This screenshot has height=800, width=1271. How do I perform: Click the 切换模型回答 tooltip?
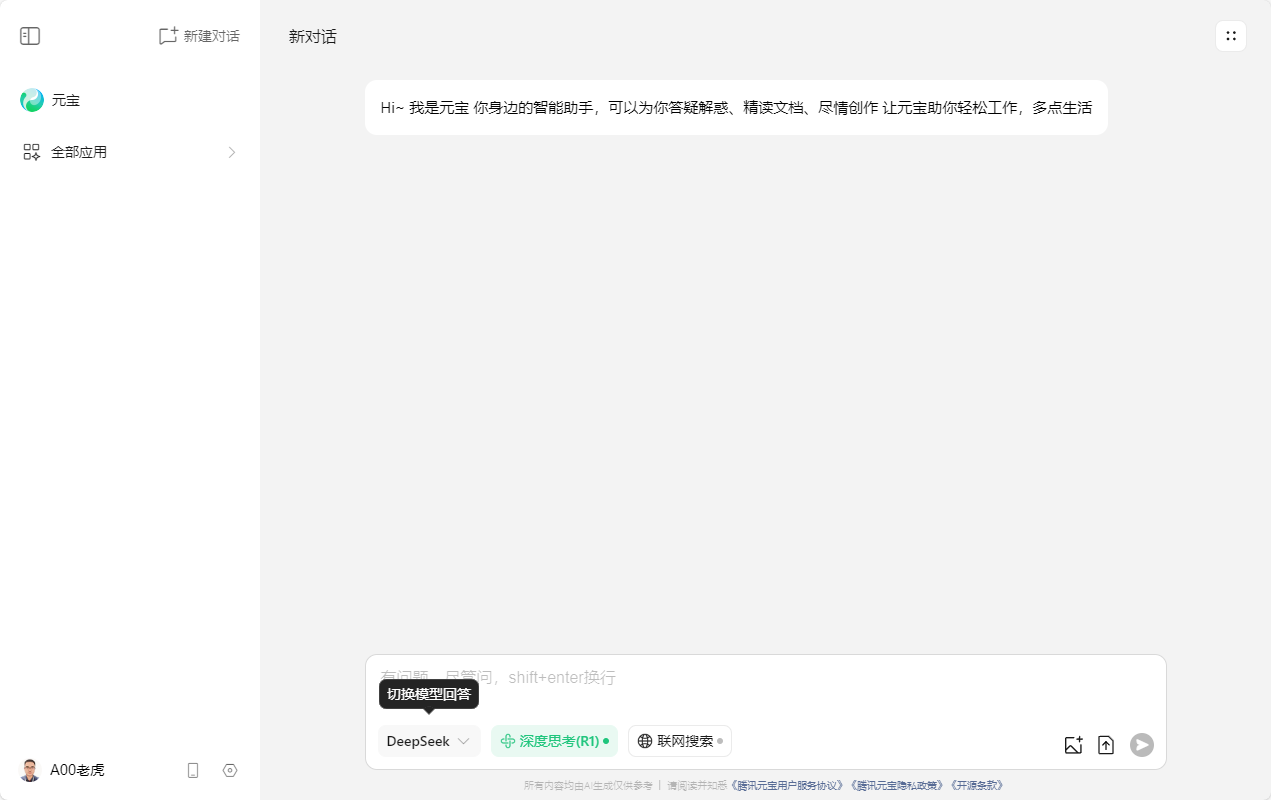click(x=428, y=693)
